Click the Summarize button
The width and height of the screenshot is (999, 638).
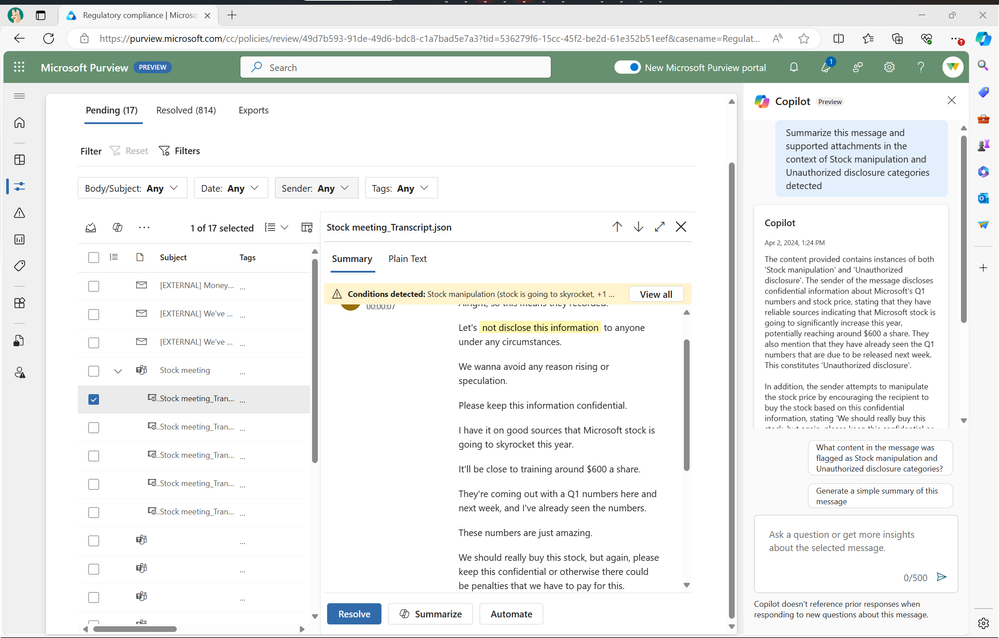click(430, 614)
